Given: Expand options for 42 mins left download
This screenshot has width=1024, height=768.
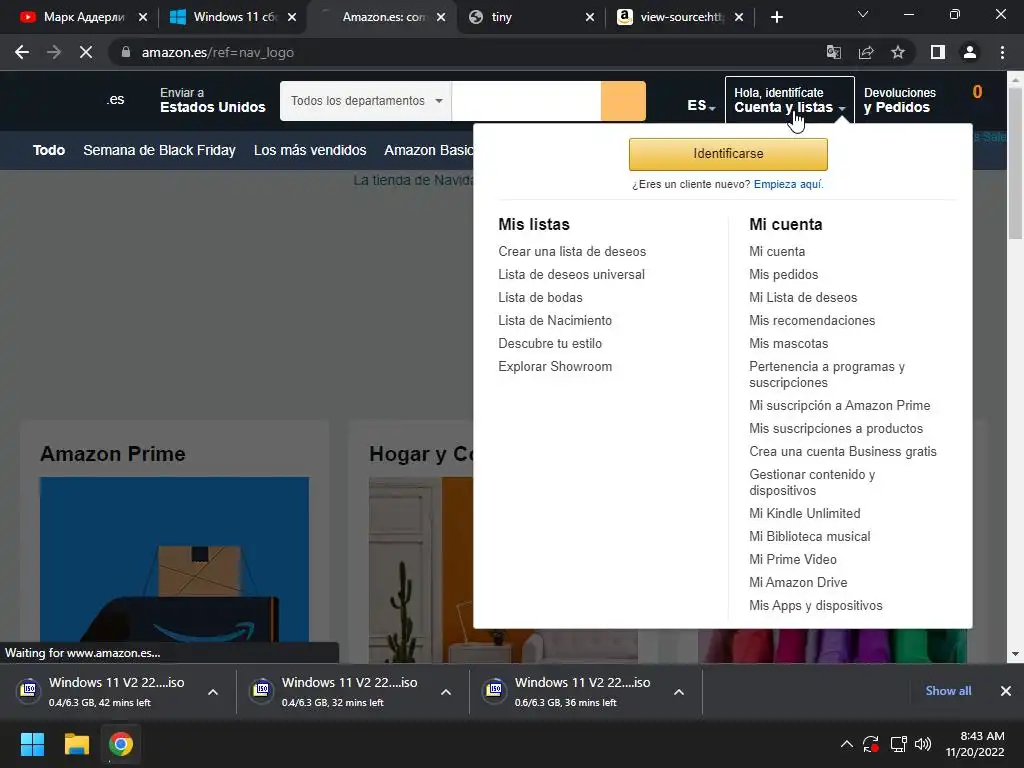Looking at the screenshot, I should (213, 692).
